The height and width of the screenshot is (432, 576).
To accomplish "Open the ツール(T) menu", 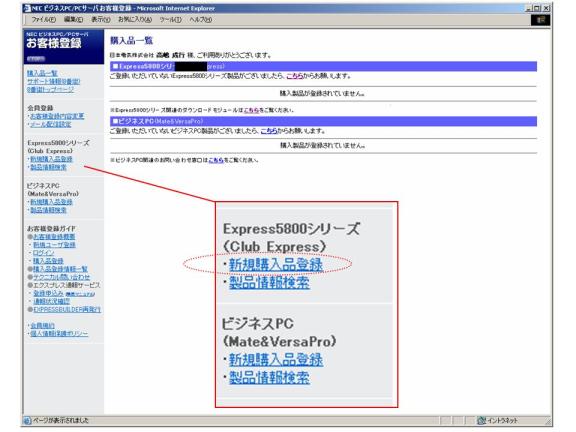I will point(170,19).
